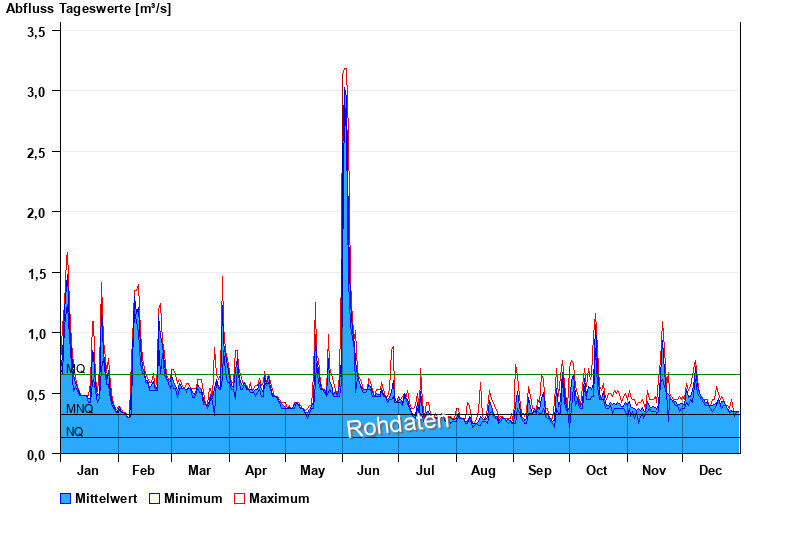This screenshot has width=800, height=550.
Task: Select the Maximum legend label
Action: 279,499
